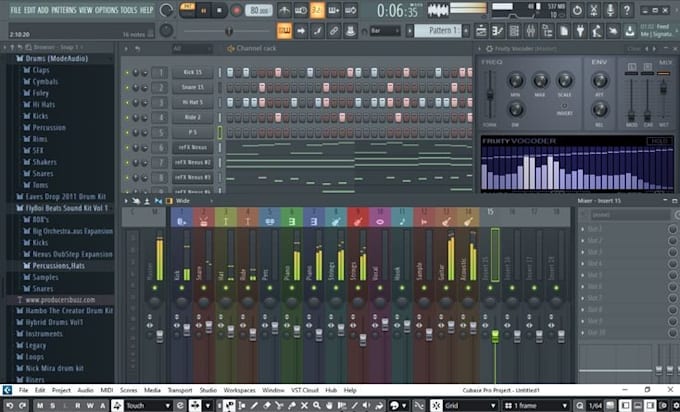Select the Cubase zoom magnifier tool
680x412 pixels.
coord(317,405)
